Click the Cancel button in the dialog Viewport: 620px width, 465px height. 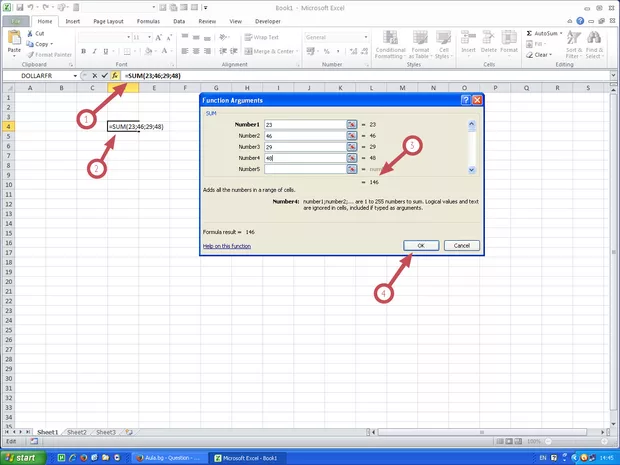point(462,245)
